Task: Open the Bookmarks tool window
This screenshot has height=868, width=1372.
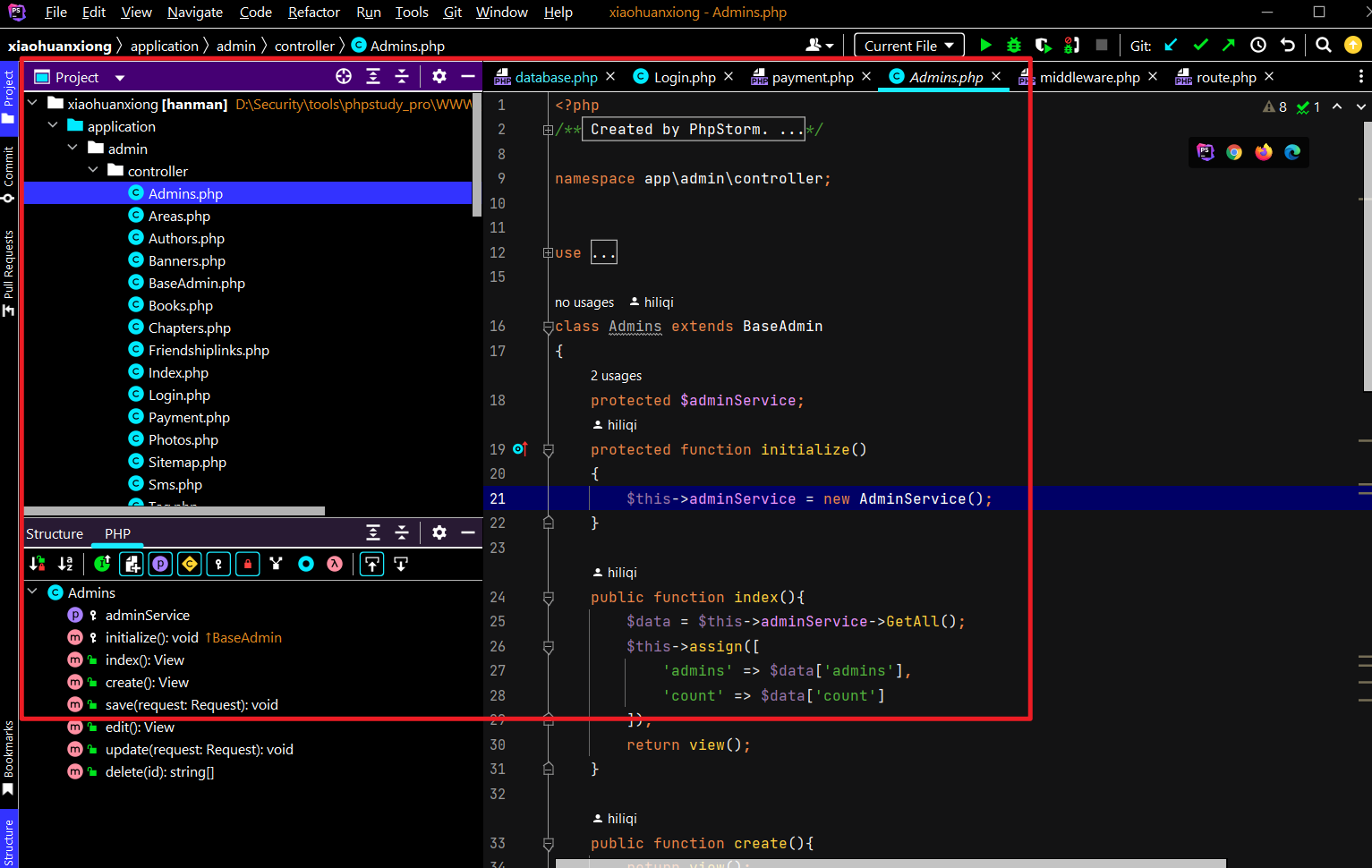Action: point(8,757)
